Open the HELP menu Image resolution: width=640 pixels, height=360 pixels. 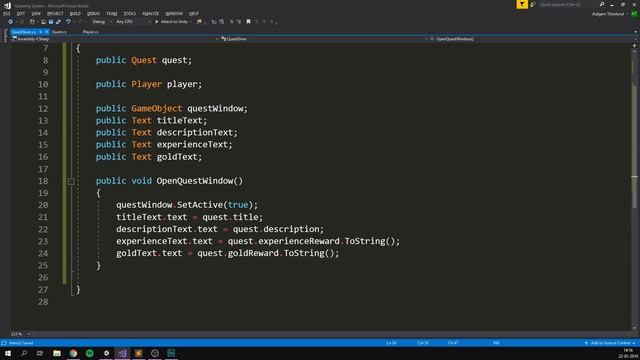pos(194,13)
